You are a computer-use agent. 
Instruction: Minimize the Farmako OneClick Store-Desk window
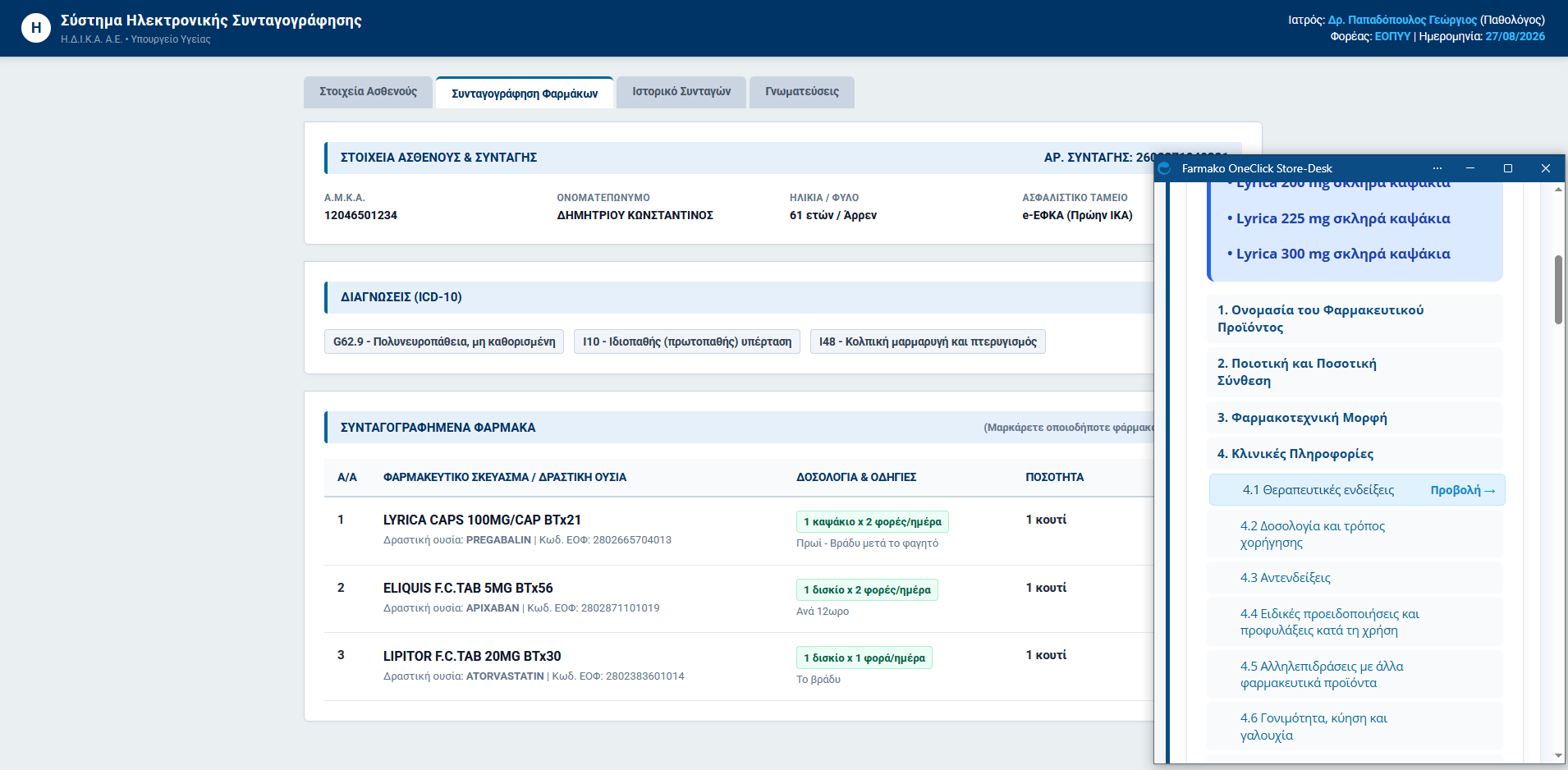pyautogui.click(x=1470, y=168)
